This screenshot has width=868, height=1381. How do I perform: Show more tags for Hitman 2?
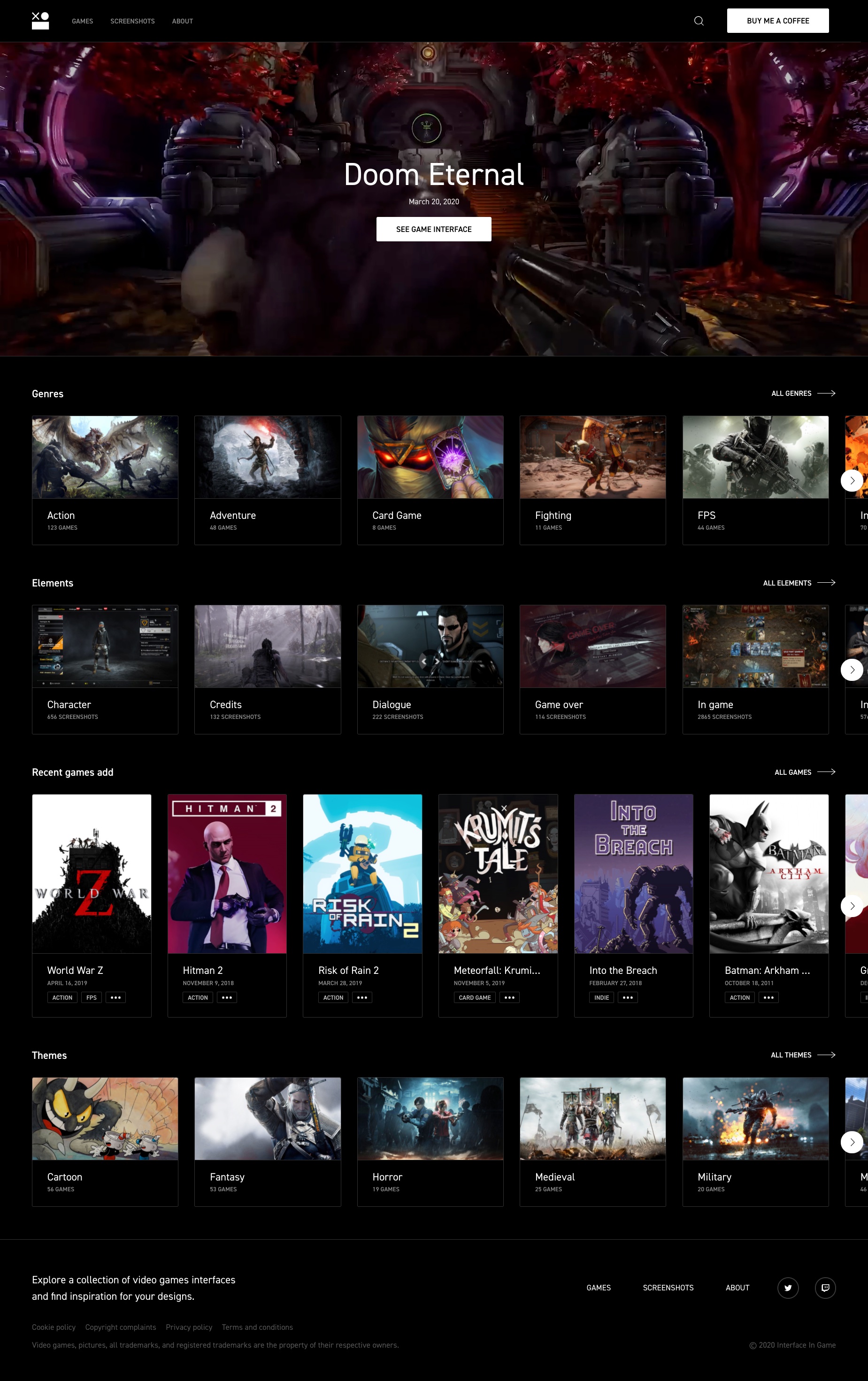point(227,997)
